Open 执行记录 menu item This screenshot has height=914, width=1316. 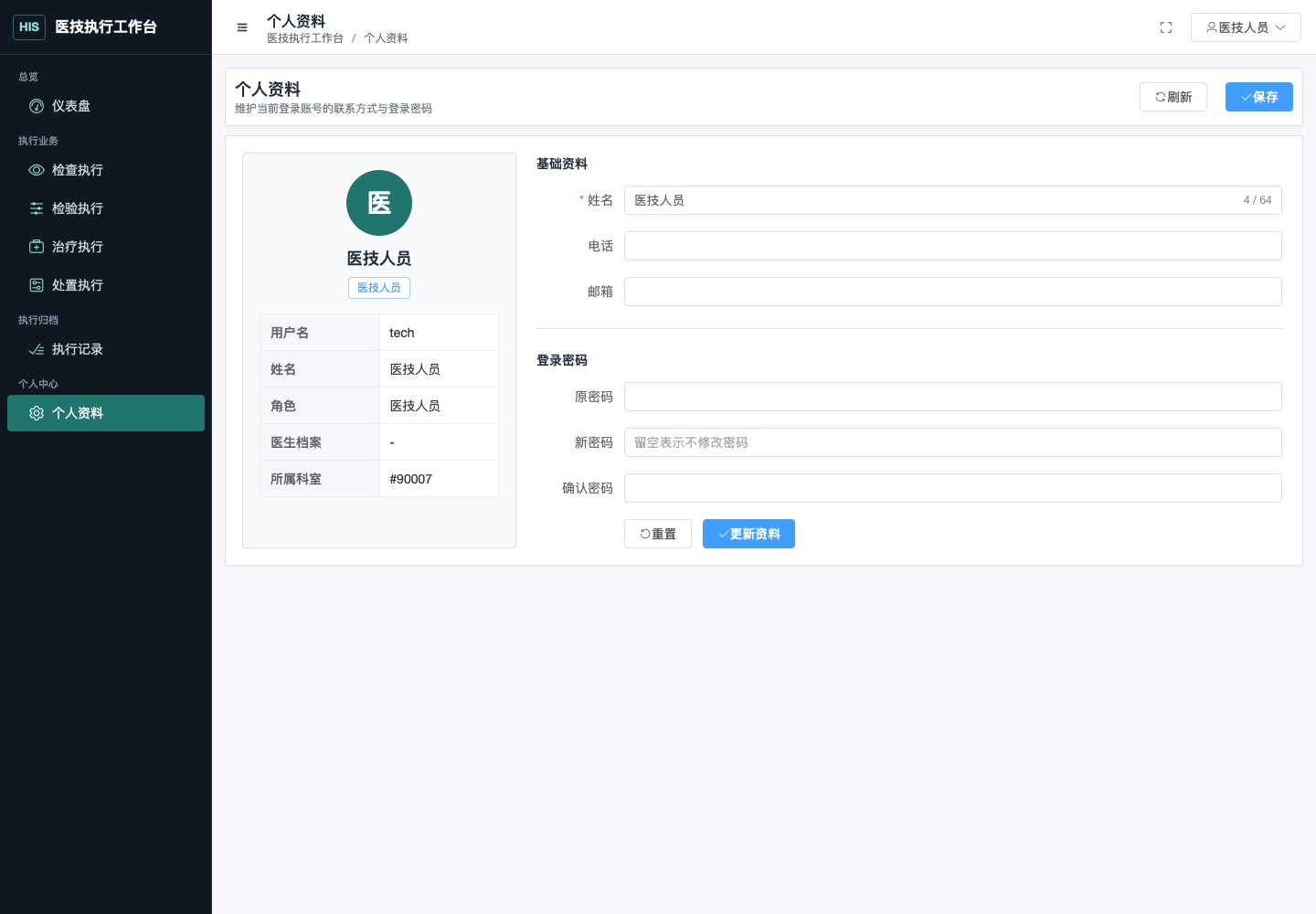click(106, 349)
